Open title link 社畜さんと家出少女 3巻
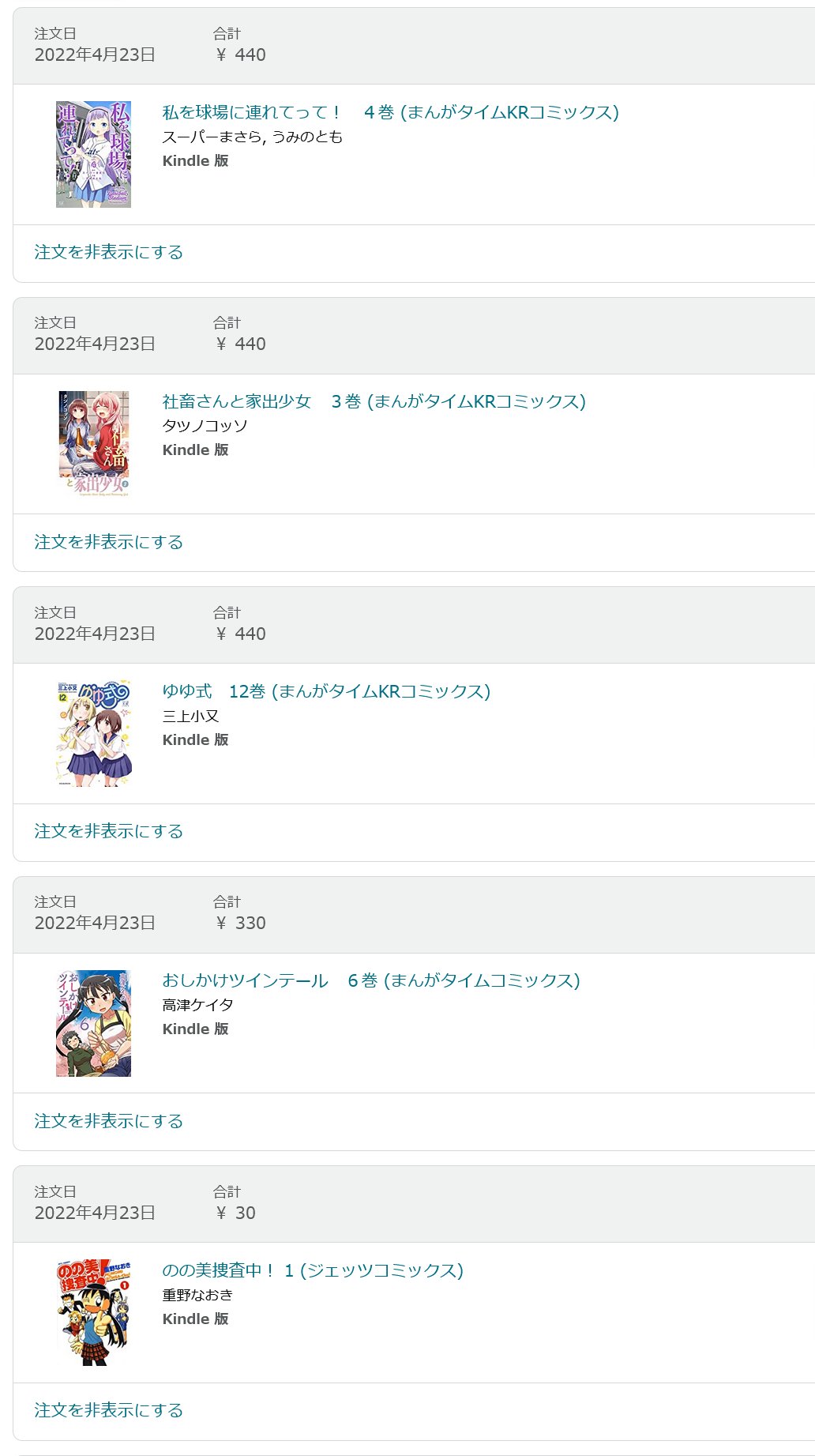The width and height of the screenshot is (815, 1456). [374, 401]
